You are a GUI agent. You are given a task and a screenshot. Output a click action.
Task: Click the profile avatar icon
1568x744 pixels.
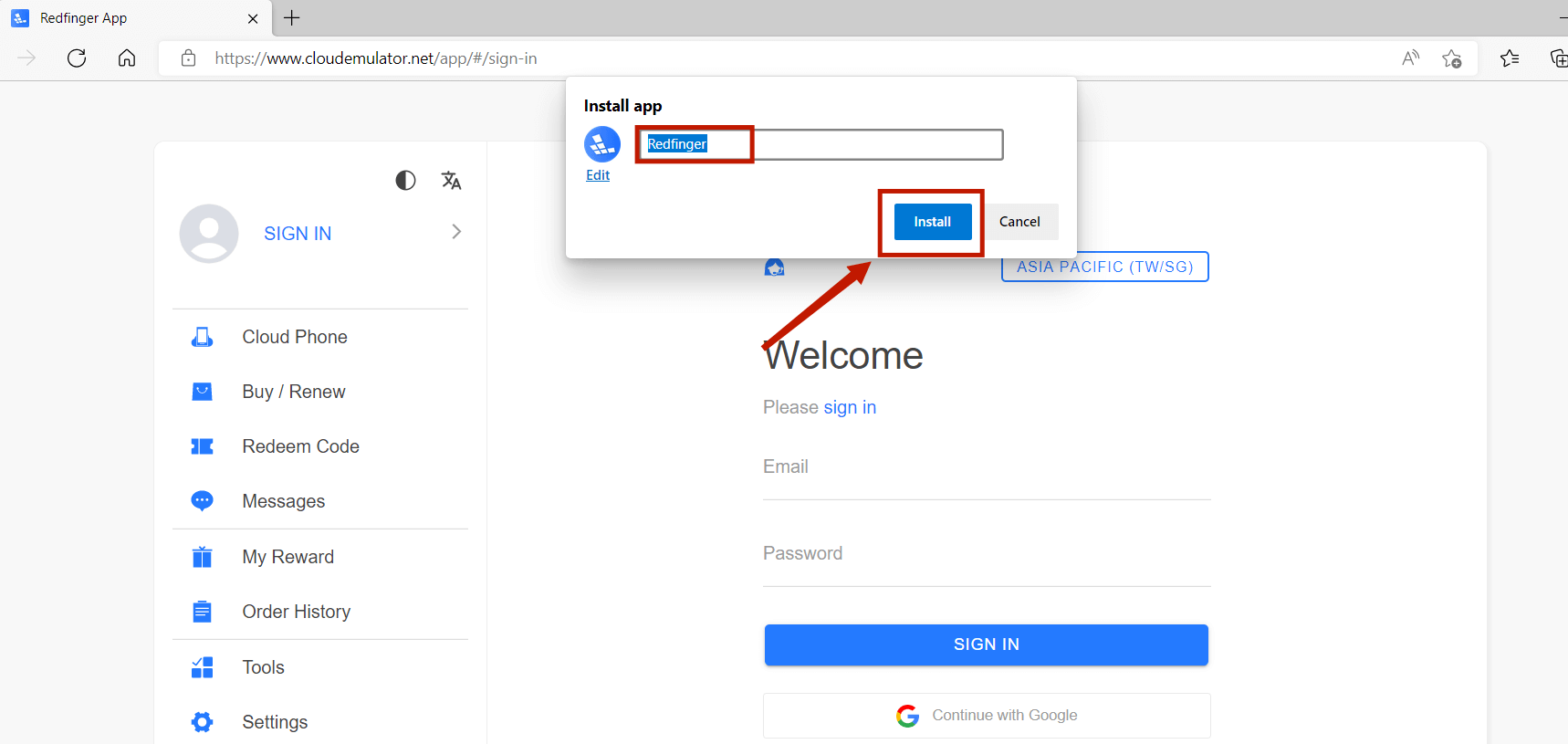pos(209,234)
